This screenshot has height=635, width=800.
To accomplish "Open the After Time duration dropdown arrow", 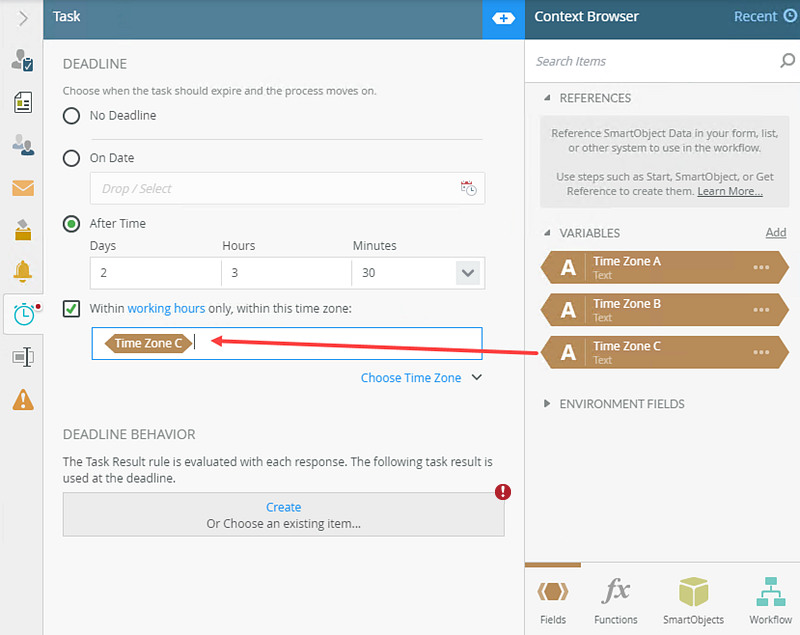I will (x=467, y=273).
